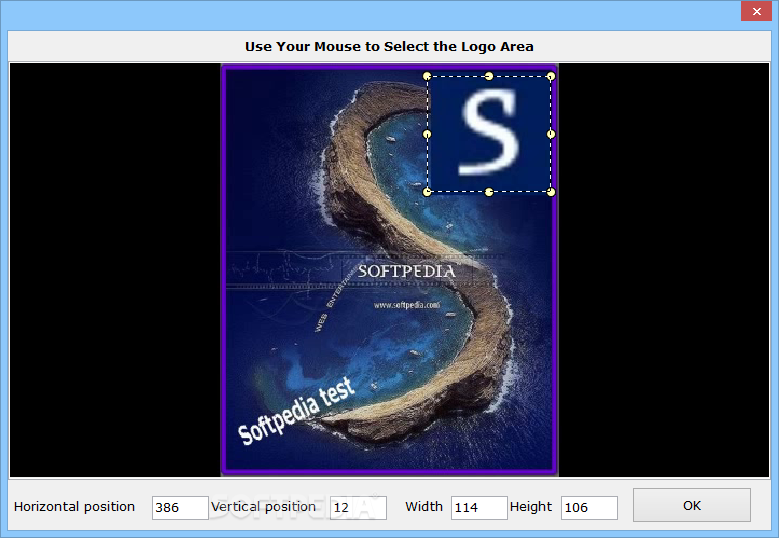Click left-middle handle of logo selection
Viewport: 779px width, 538px height.
(x=427, y=134)
